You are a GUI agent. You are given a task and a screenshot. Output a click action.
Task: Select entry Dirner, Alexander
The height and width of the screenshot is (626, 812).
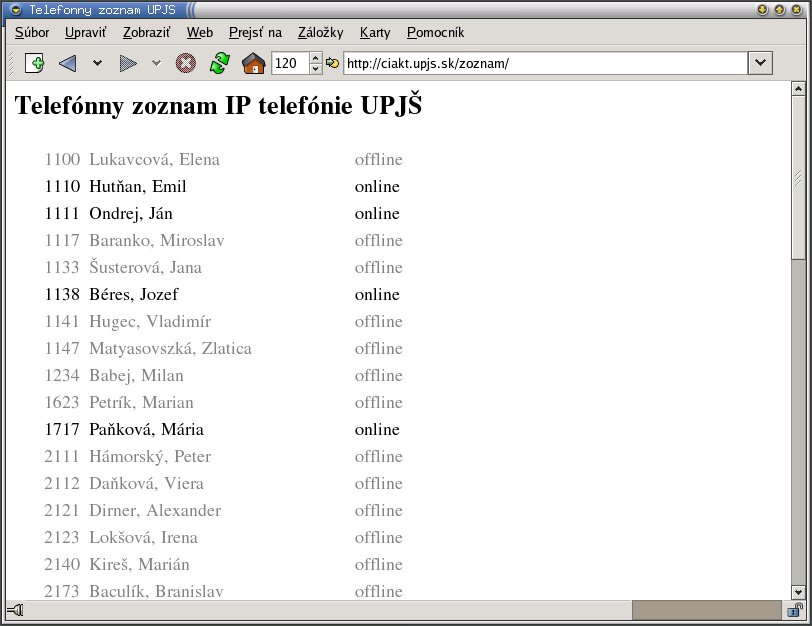155,511
